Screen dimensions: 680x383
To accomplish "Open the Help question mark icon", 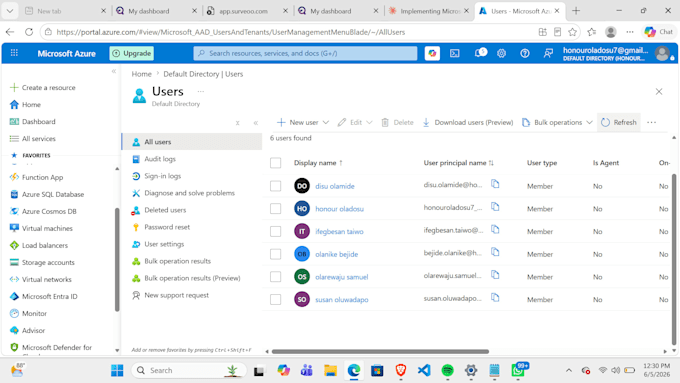I will click(525, 53).
